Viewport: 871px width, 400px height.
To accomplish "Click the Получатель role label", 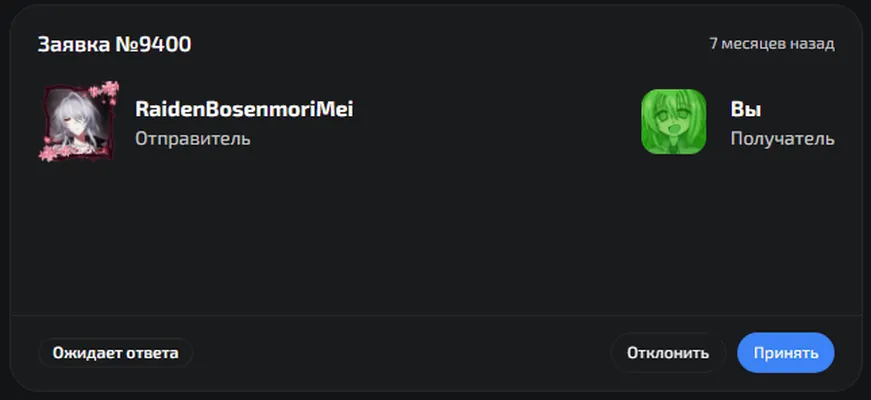I will pos(782,138).
